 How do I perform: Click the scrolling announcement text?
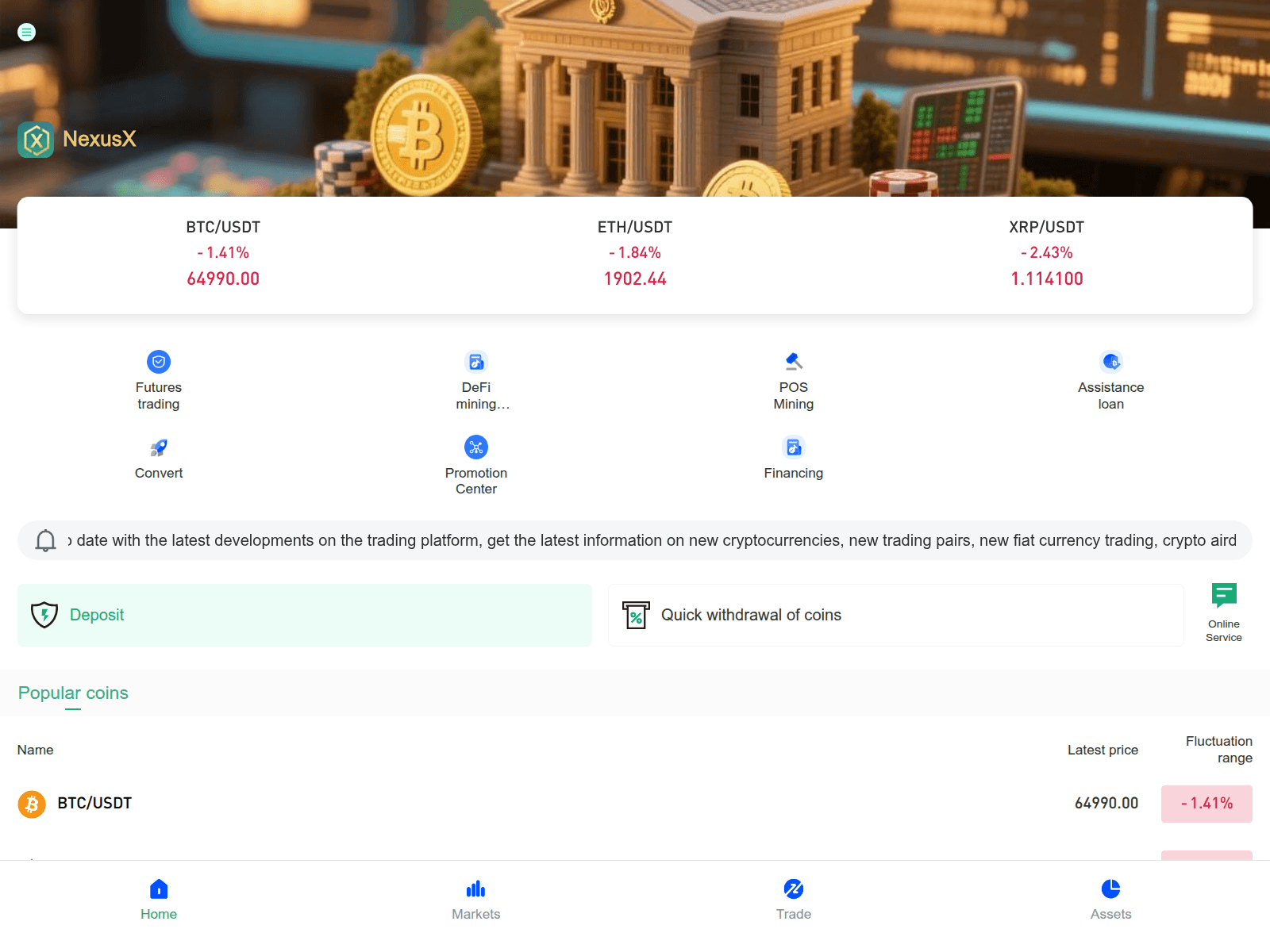[x=652, y=540]
